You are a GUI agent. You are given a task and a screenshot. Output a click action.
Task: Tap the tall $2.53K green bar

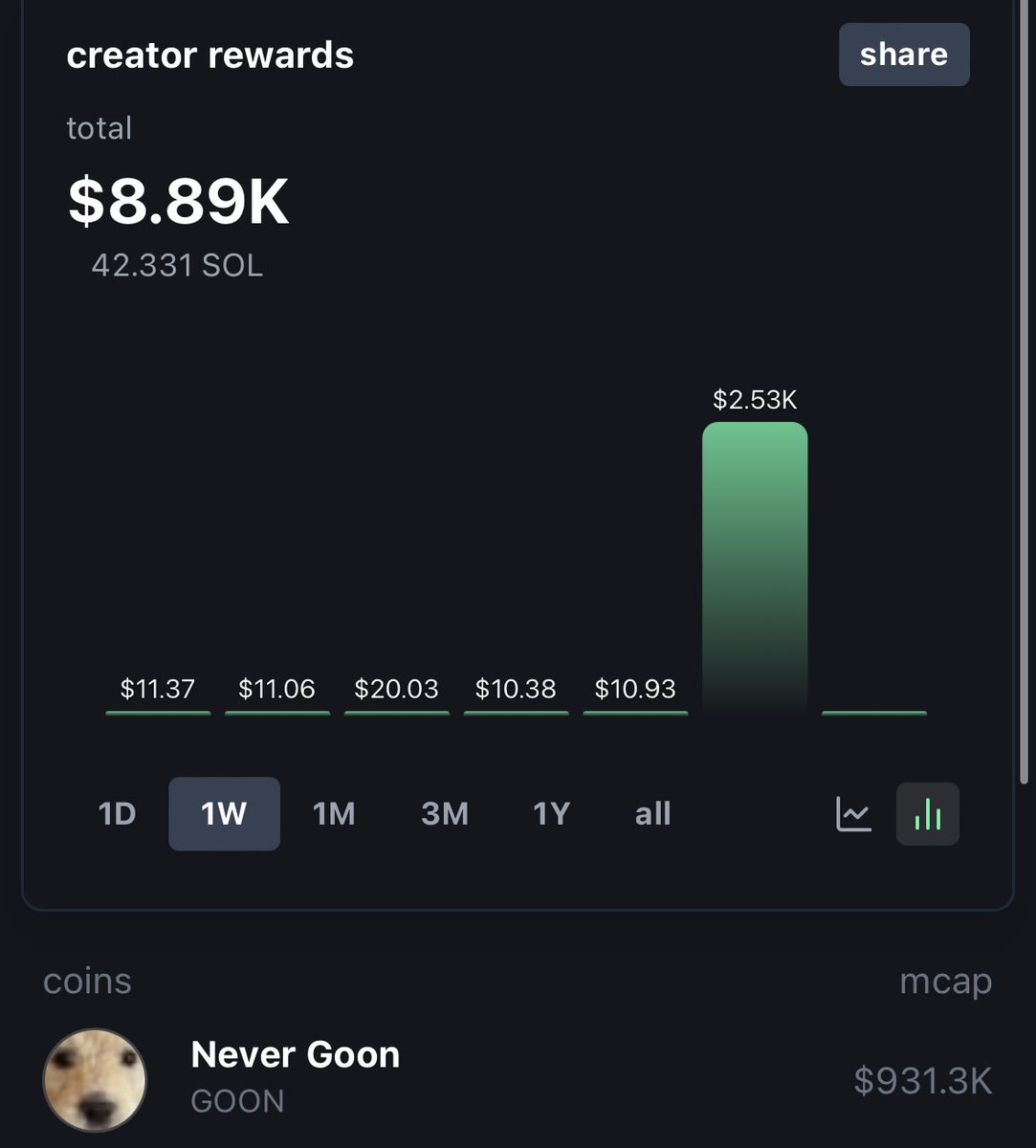tap(755, 568)
